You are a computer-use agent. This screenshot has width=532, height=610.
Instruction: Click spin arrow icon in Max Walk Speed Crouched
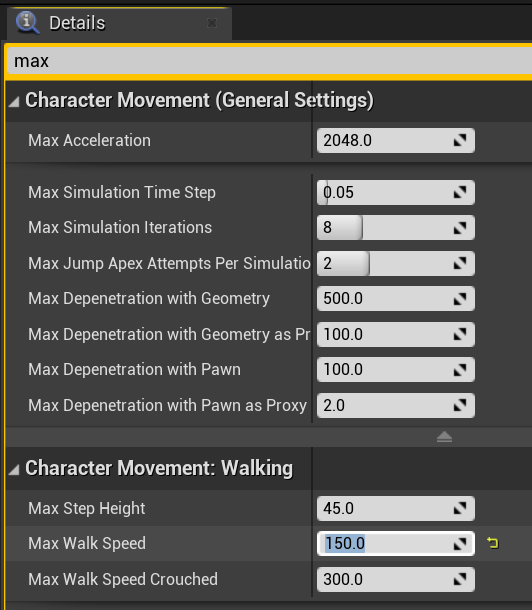[460, 579]
